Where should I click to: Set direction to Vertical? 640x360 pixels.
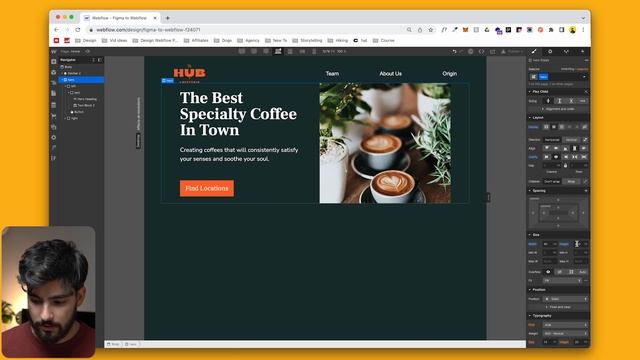click(571, 140)
